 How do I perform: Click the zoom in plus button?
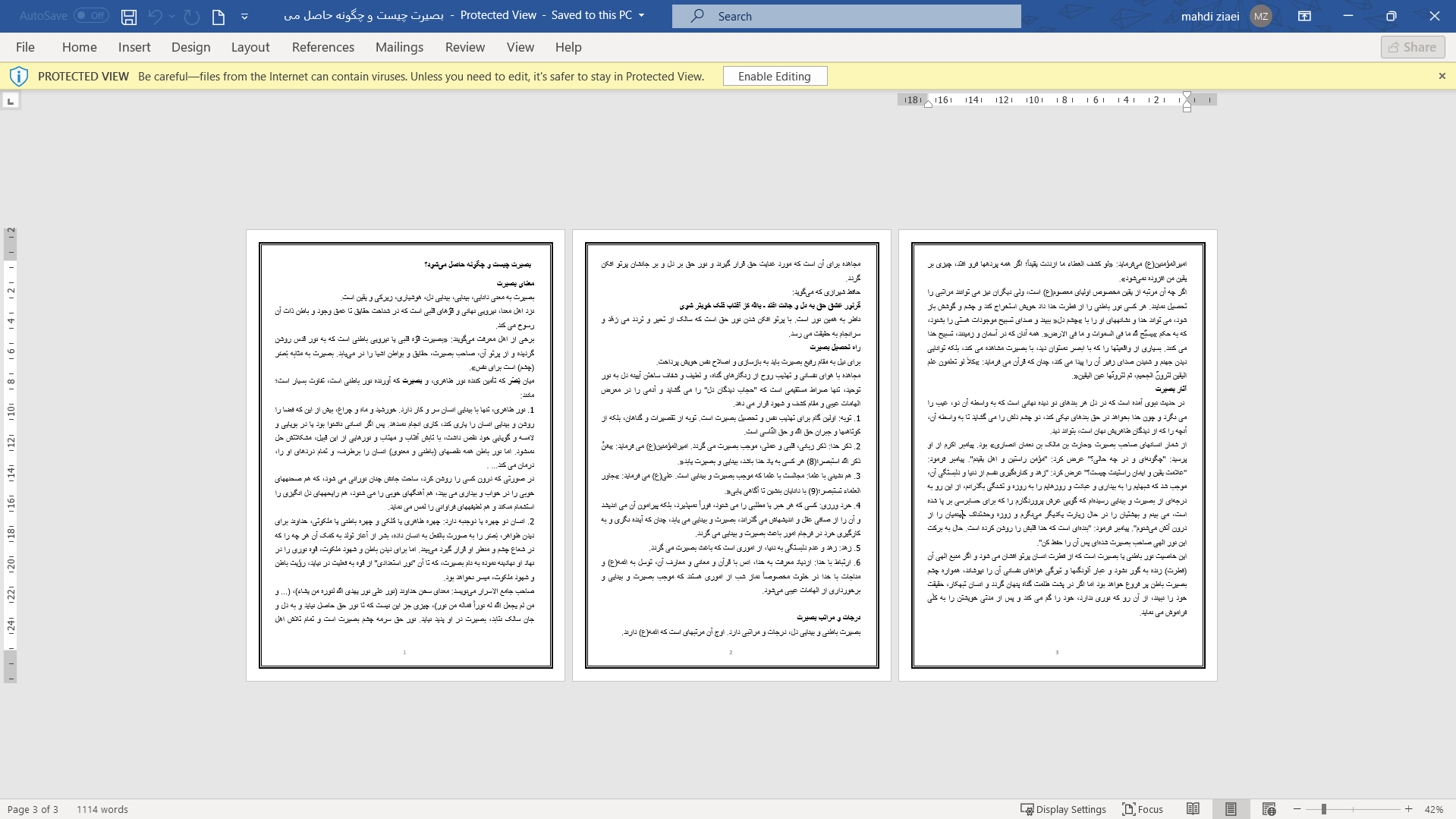point(1409,809)
